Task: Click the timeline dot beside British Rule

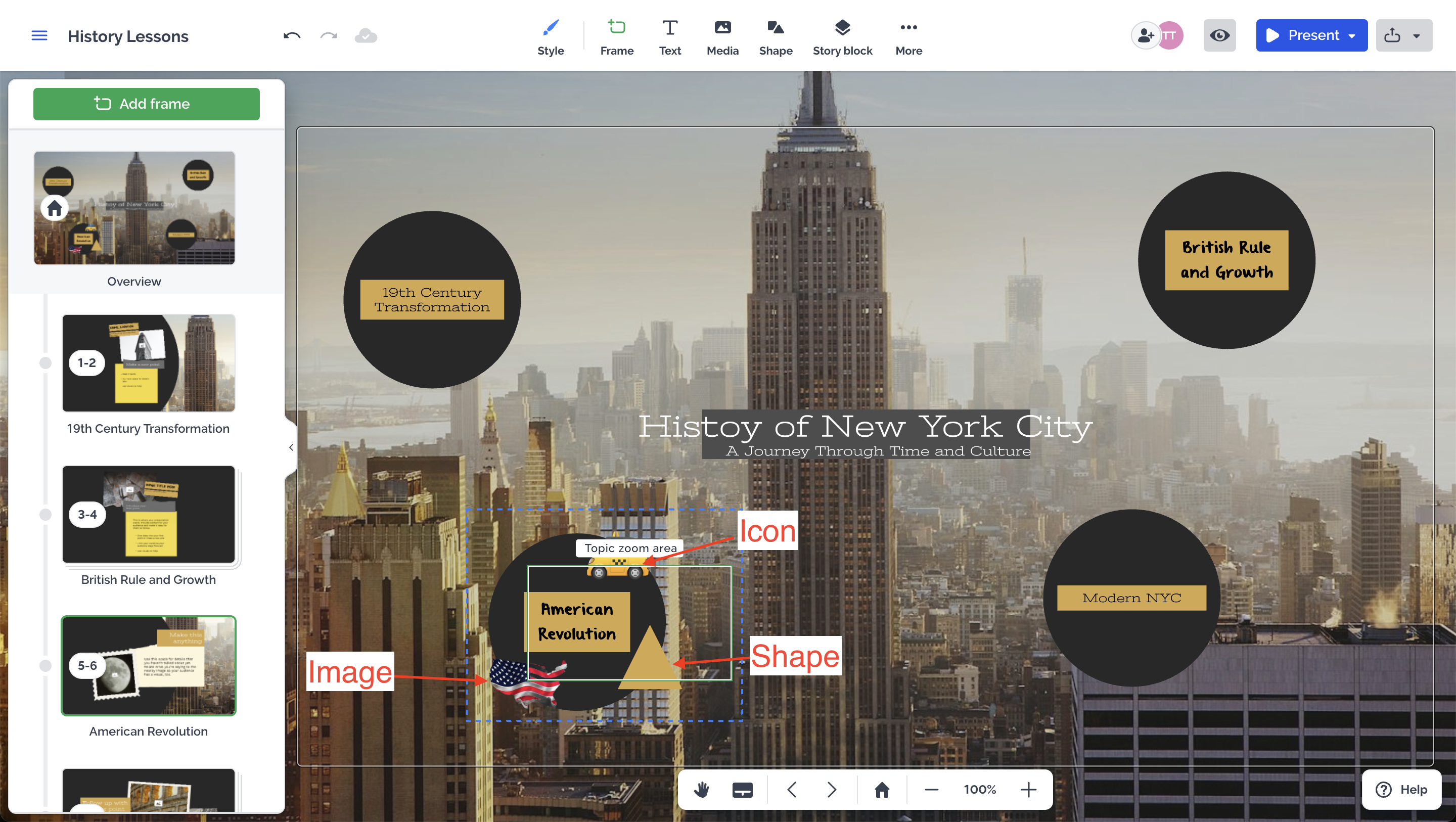Action: [x=45, y=515]
